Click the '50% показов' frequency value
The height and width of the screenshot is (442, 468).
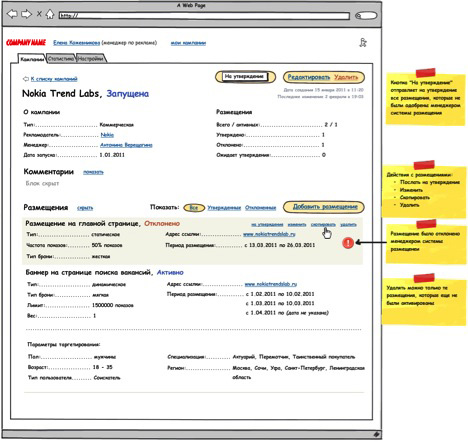(107, 245)
